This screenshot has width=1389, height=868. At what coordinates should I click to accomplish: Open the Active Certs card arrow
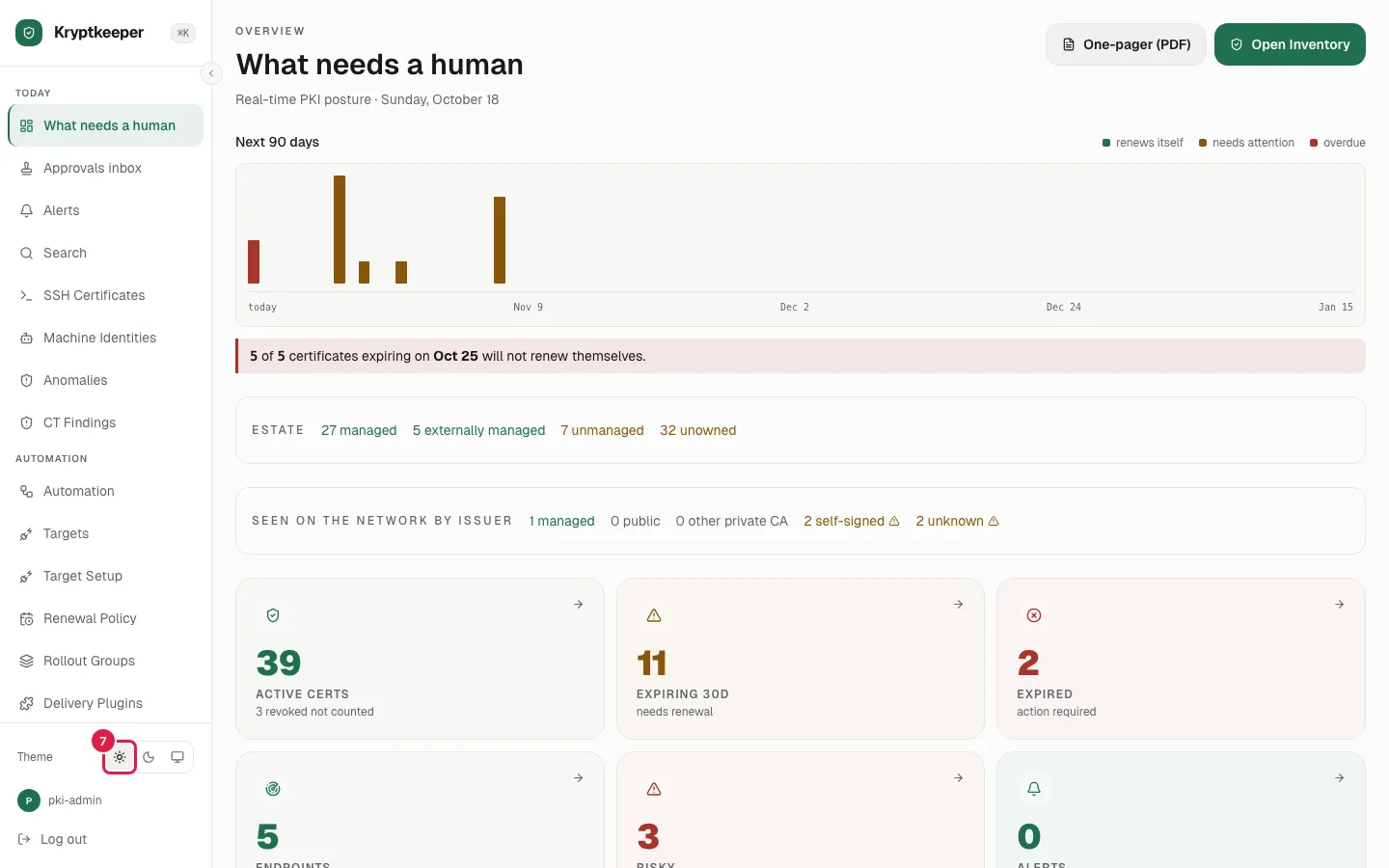(x=579, y=604)
